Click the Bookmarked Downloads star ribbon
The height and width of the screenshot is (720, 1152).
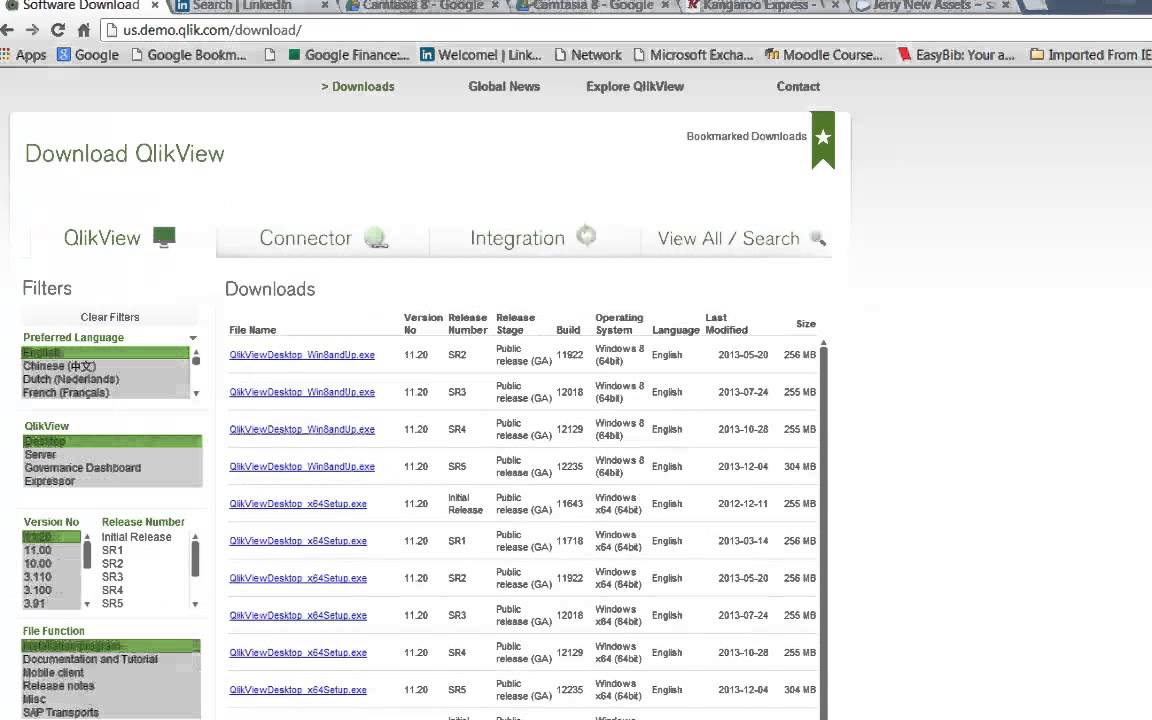823,140
